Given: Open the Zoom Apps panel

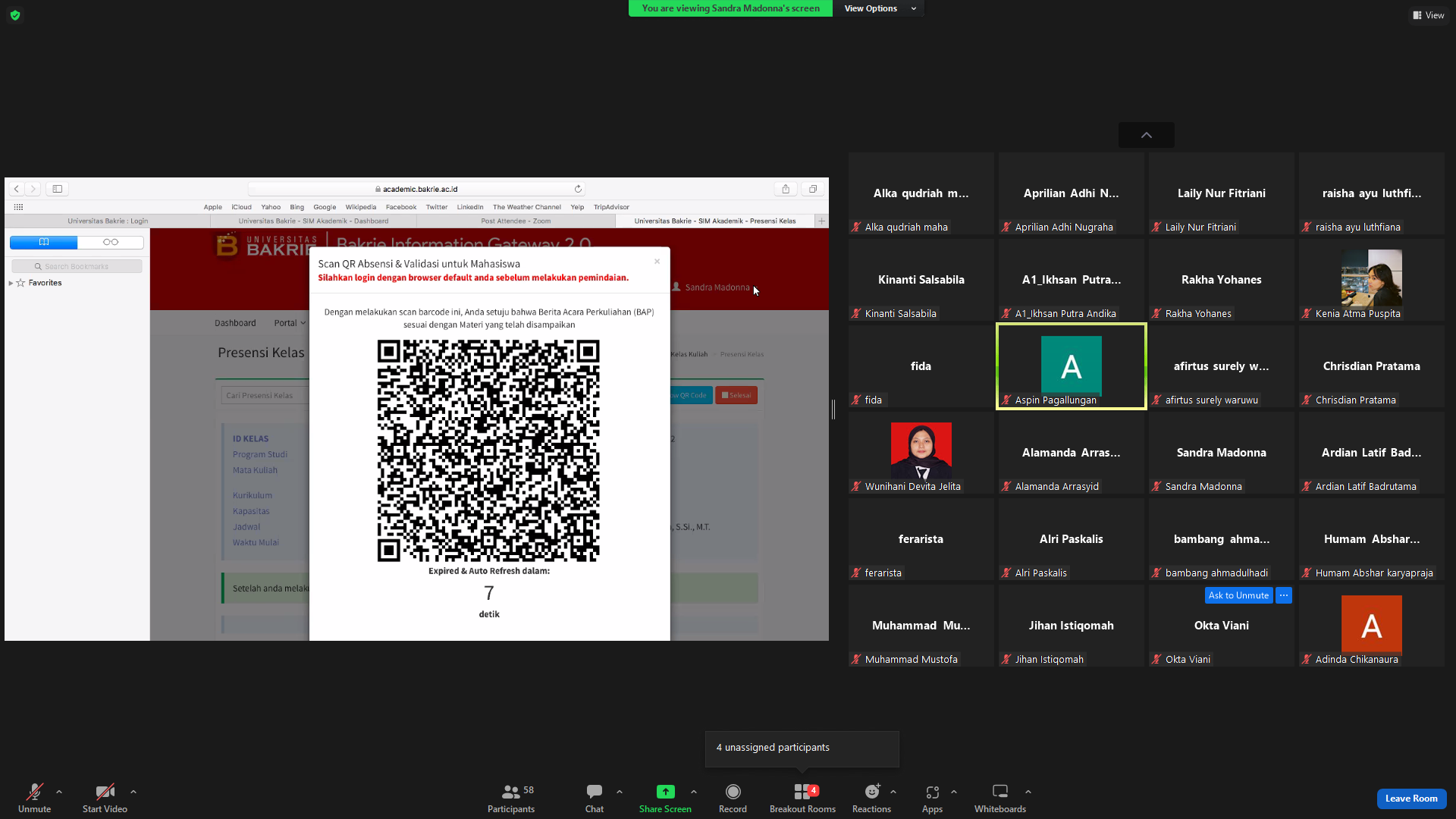Looking at the screenshot, I should (x=932, y=798).
